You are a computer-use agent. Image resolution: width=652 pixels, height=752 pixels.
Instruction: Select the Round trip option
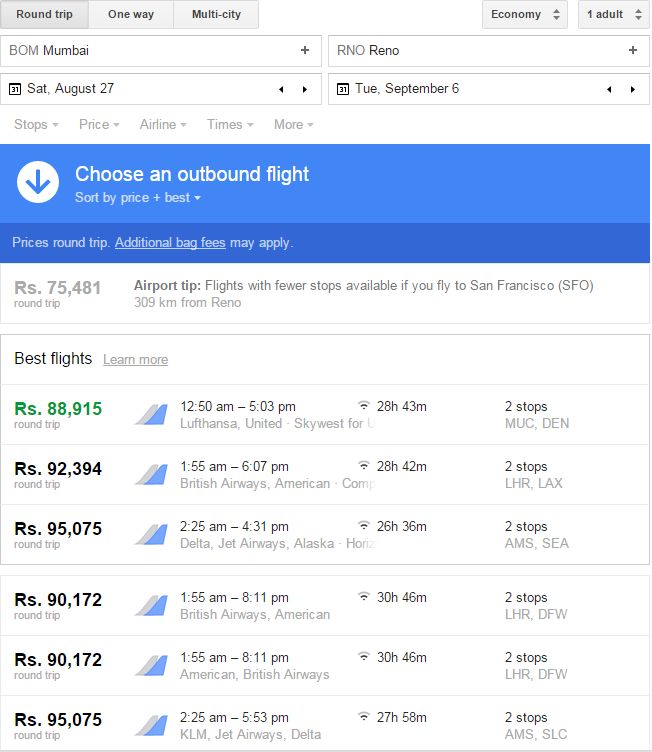point(44,14)
